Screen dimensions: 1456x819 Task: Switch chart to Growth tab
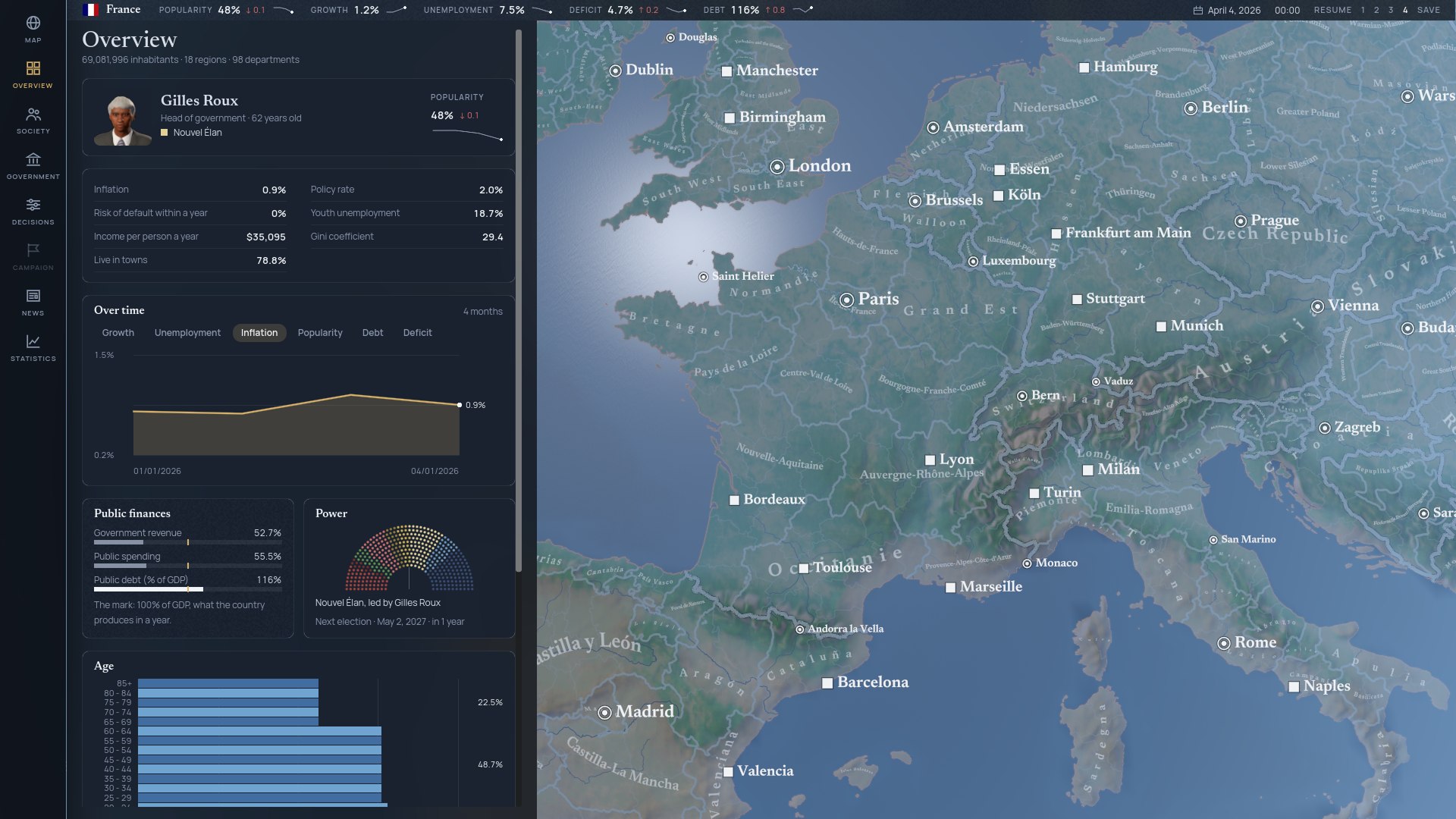pos(118,333)
